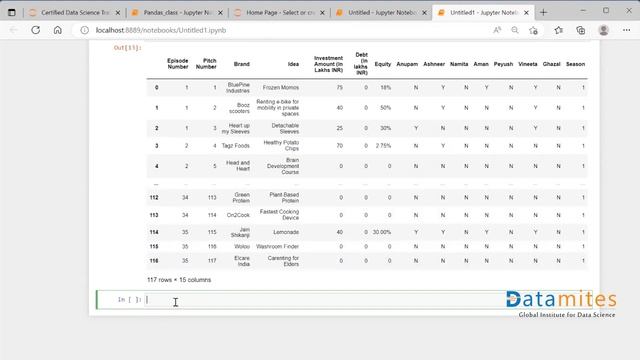Close the Untitled1 Jupyter Notebook tab
Viewport: 640px width, 360px height.
527,13
